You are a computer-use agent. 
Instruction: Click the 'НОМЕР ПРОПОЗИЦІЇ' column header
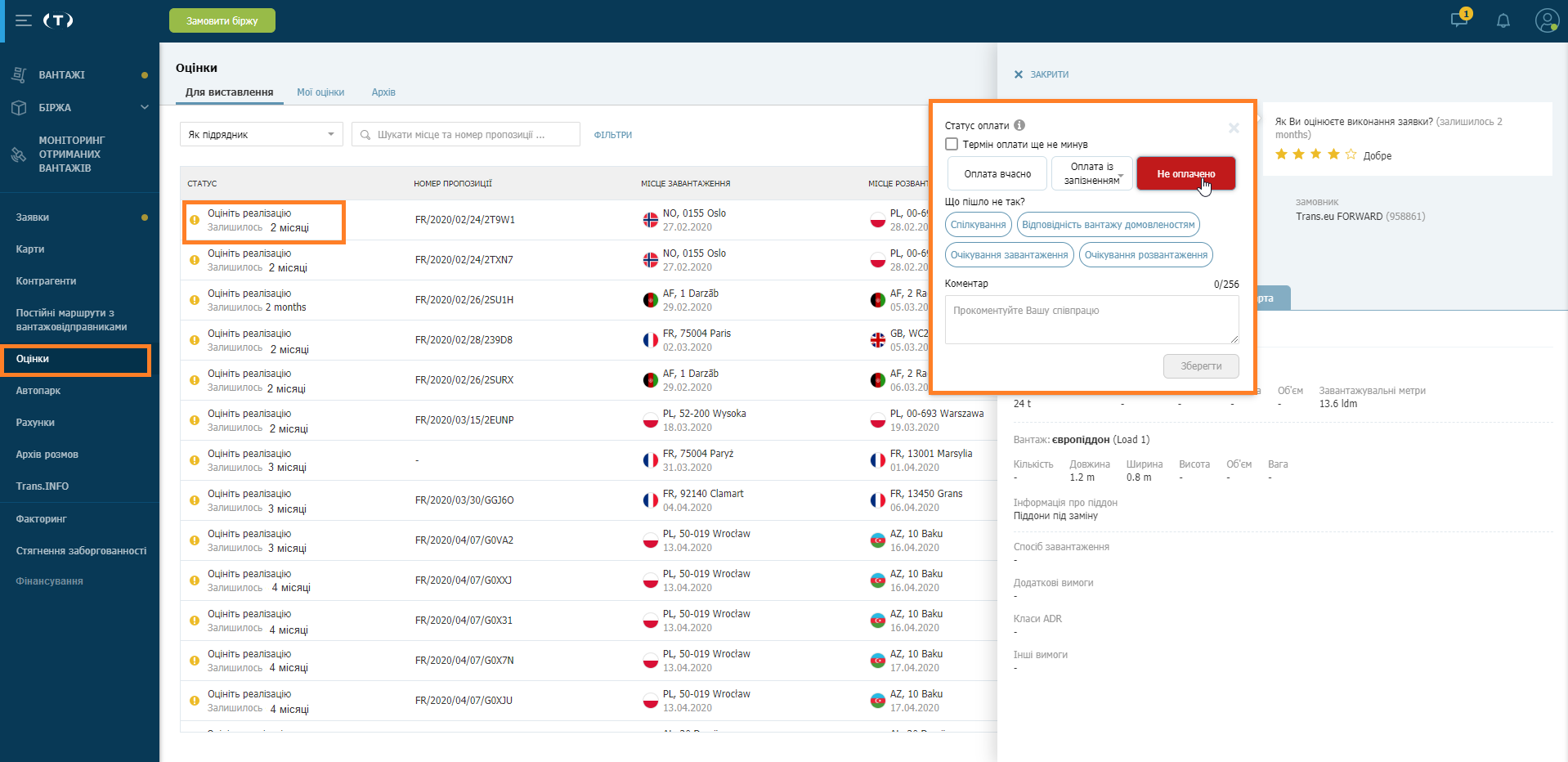pyautogui.click(x=453, y=184)
